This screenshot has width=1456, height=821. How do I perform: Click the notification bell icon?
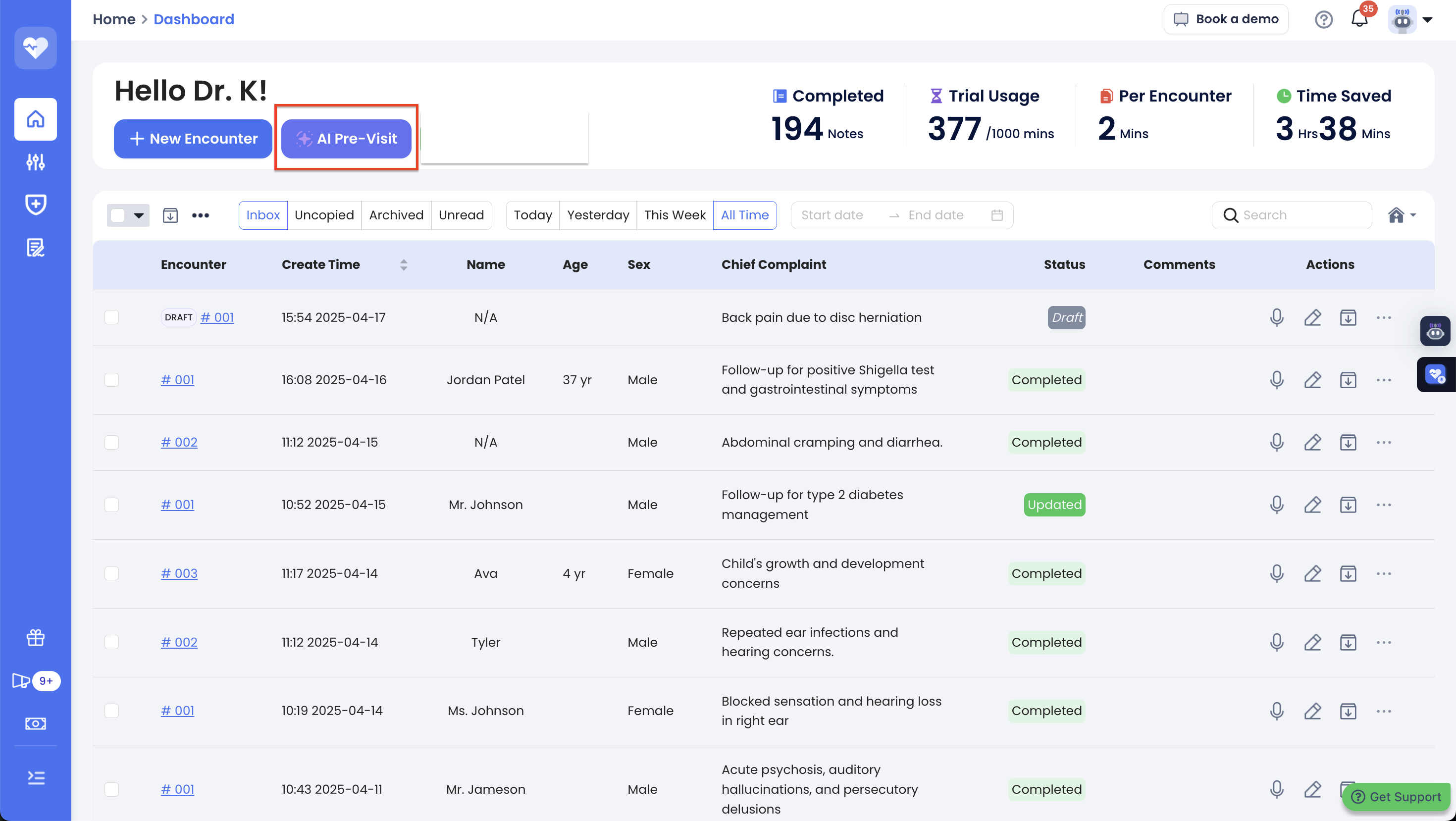pos(1359,19)
